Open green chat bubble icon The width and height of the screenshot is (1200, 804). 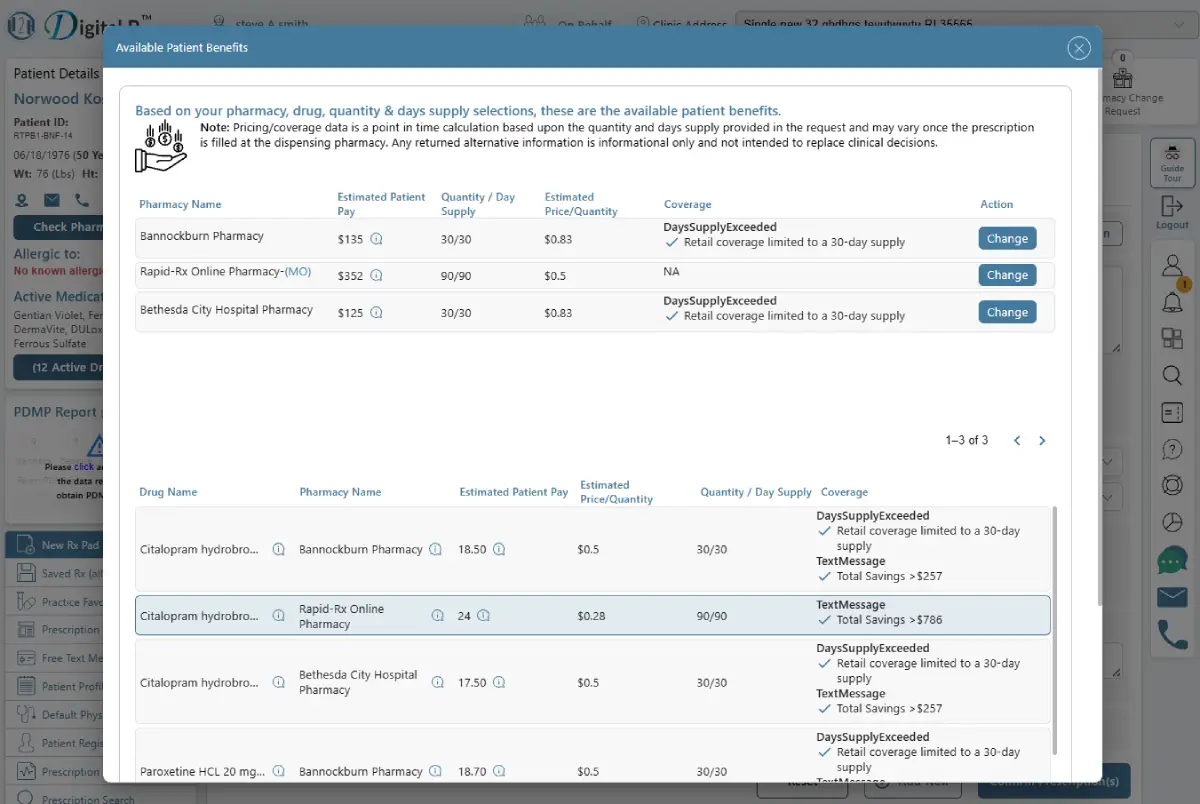point(1172,560)
